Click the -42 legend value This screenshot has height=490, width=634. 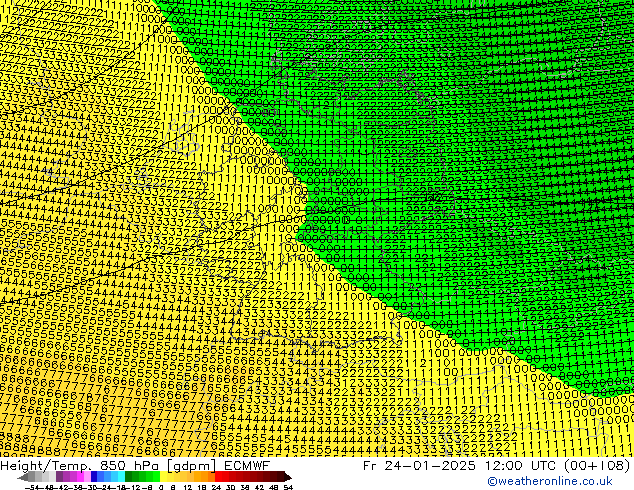(63, 488)
